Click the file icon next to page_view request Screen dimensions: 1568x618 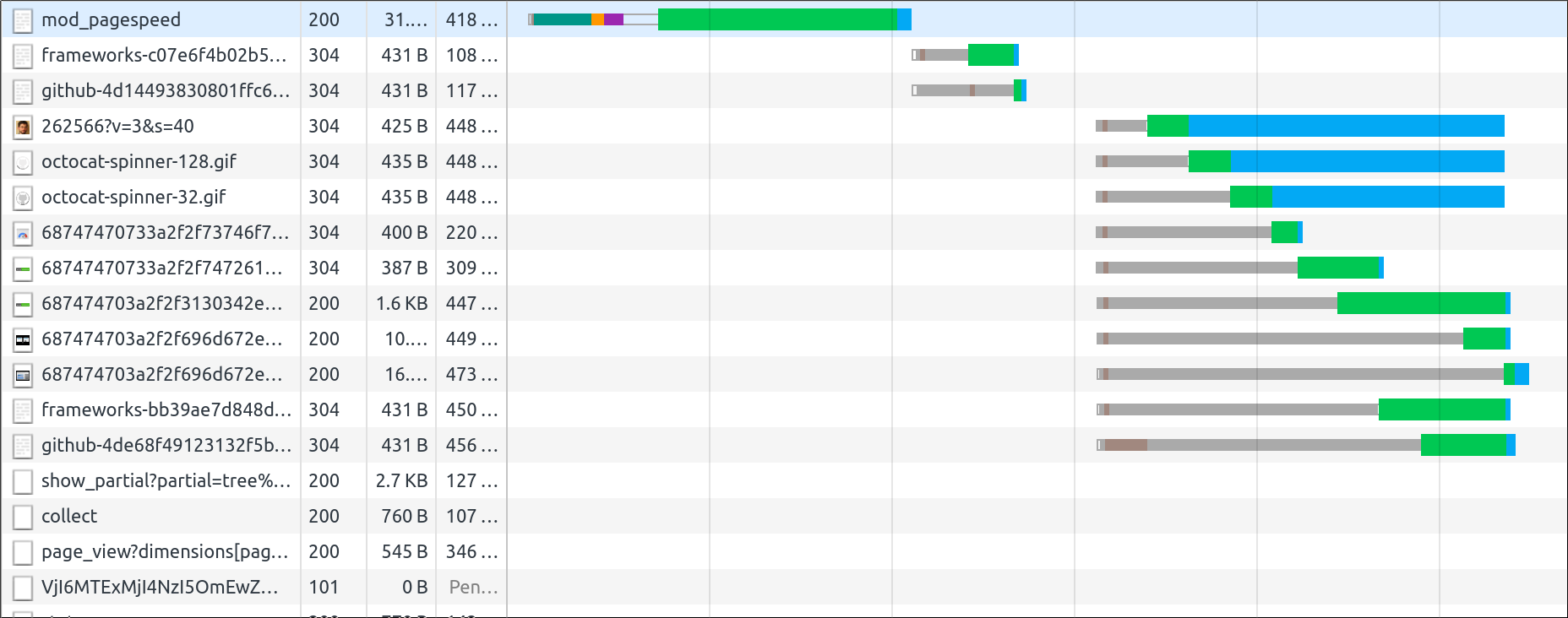pyautogui.click(x=23, y=552)
